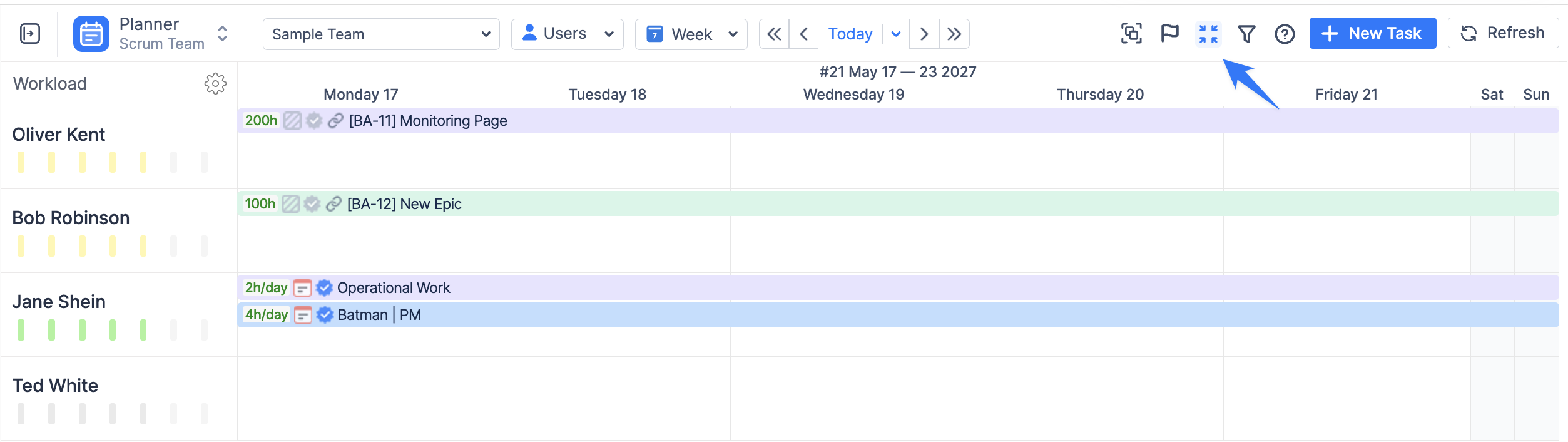Screen dimensions: 1568x442
Task: Click the card icon on Batman PM task
Action: pos(303,314)
